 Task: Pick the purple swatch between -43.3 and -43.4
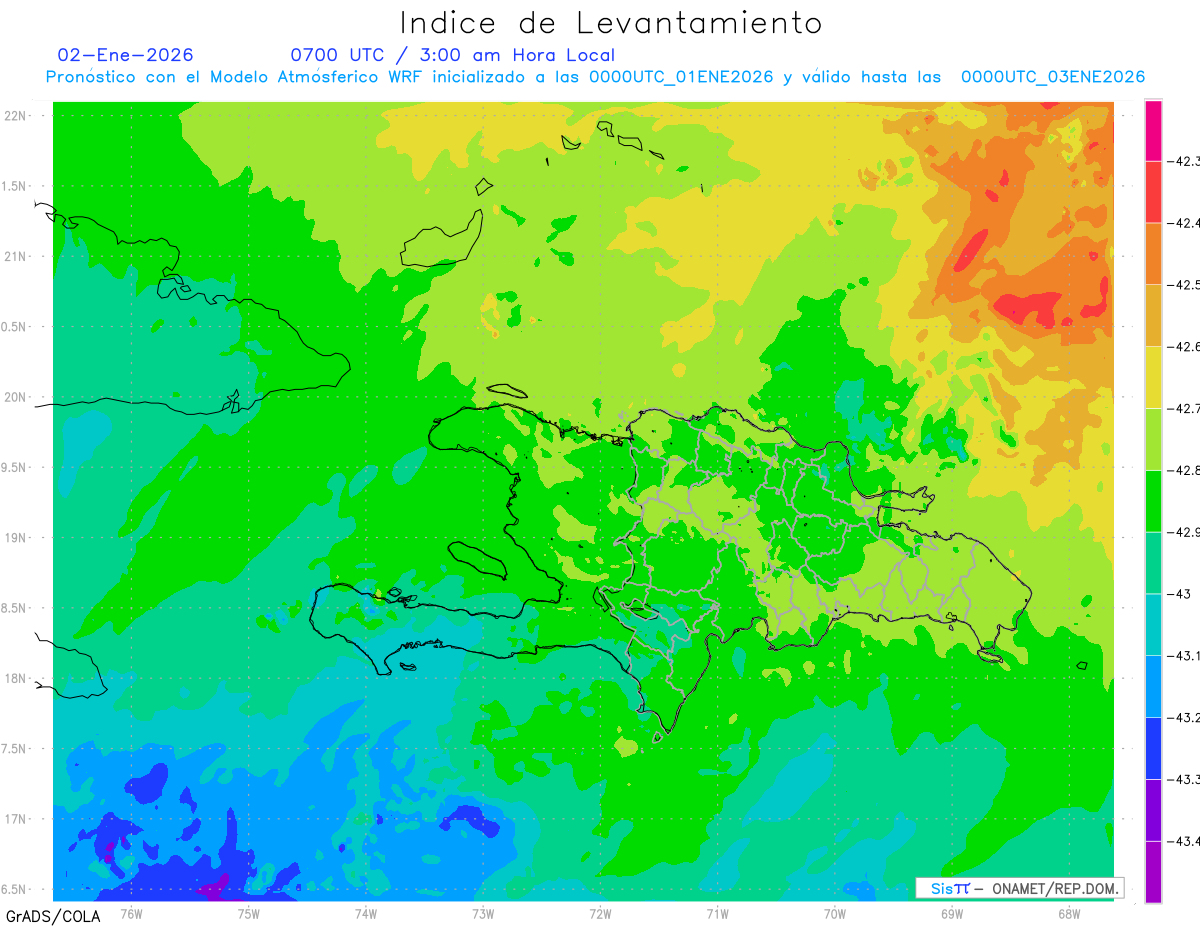pyautogui.click(x=1153, y=809)
